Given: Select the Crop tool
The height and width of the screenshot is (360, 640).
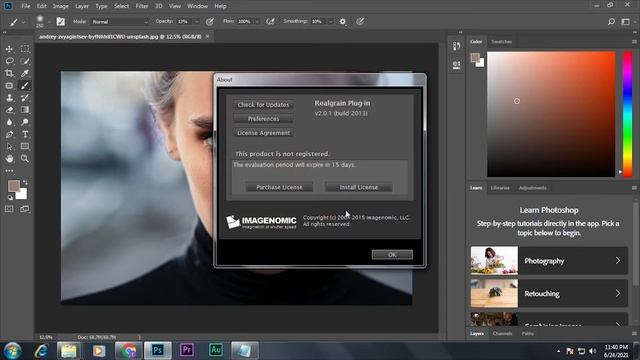Looking at the screenshot, I should click(9, 73).
